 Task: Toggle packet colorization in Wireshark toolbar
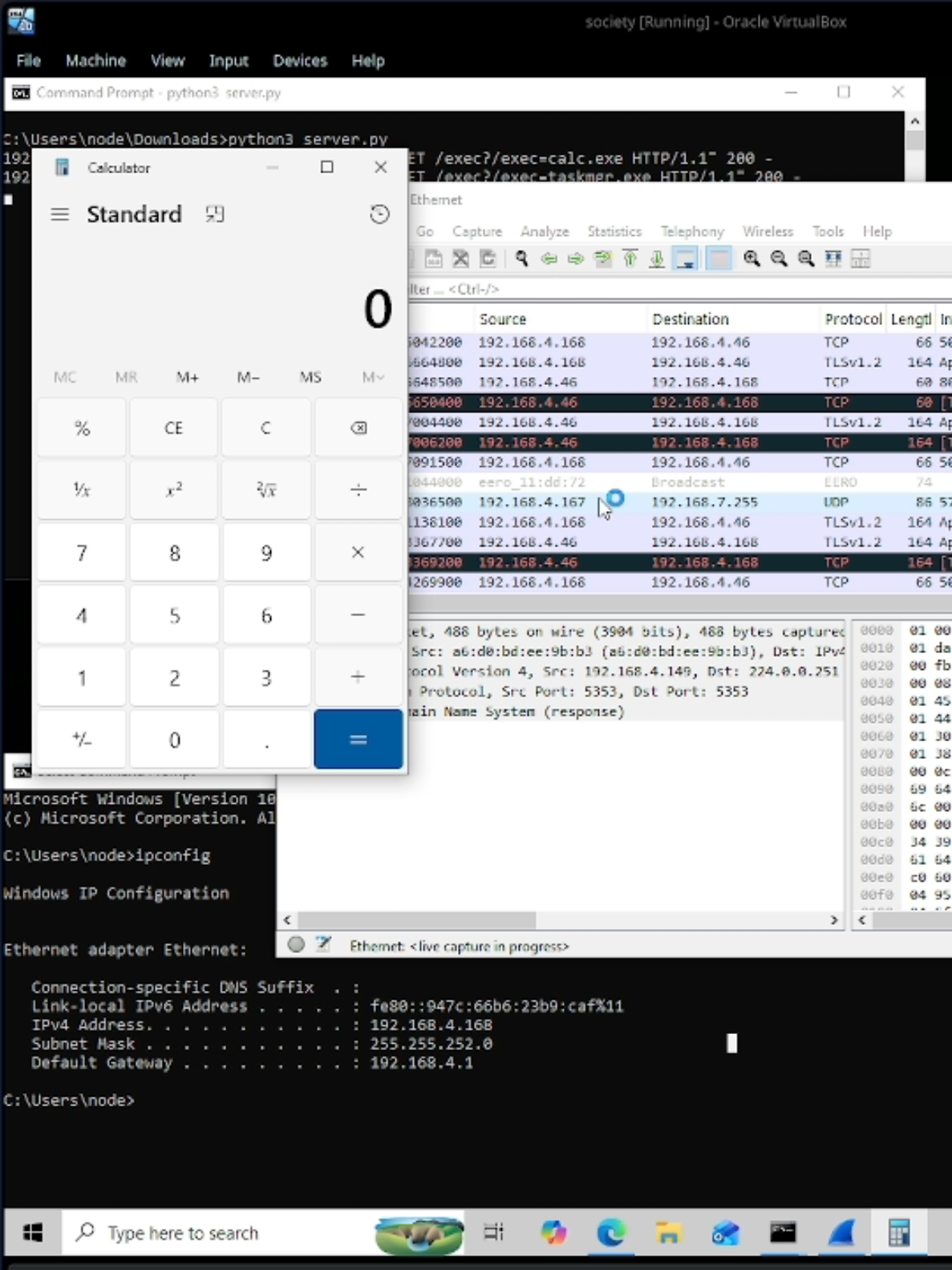pyautogui.click(x=719, y=258)
